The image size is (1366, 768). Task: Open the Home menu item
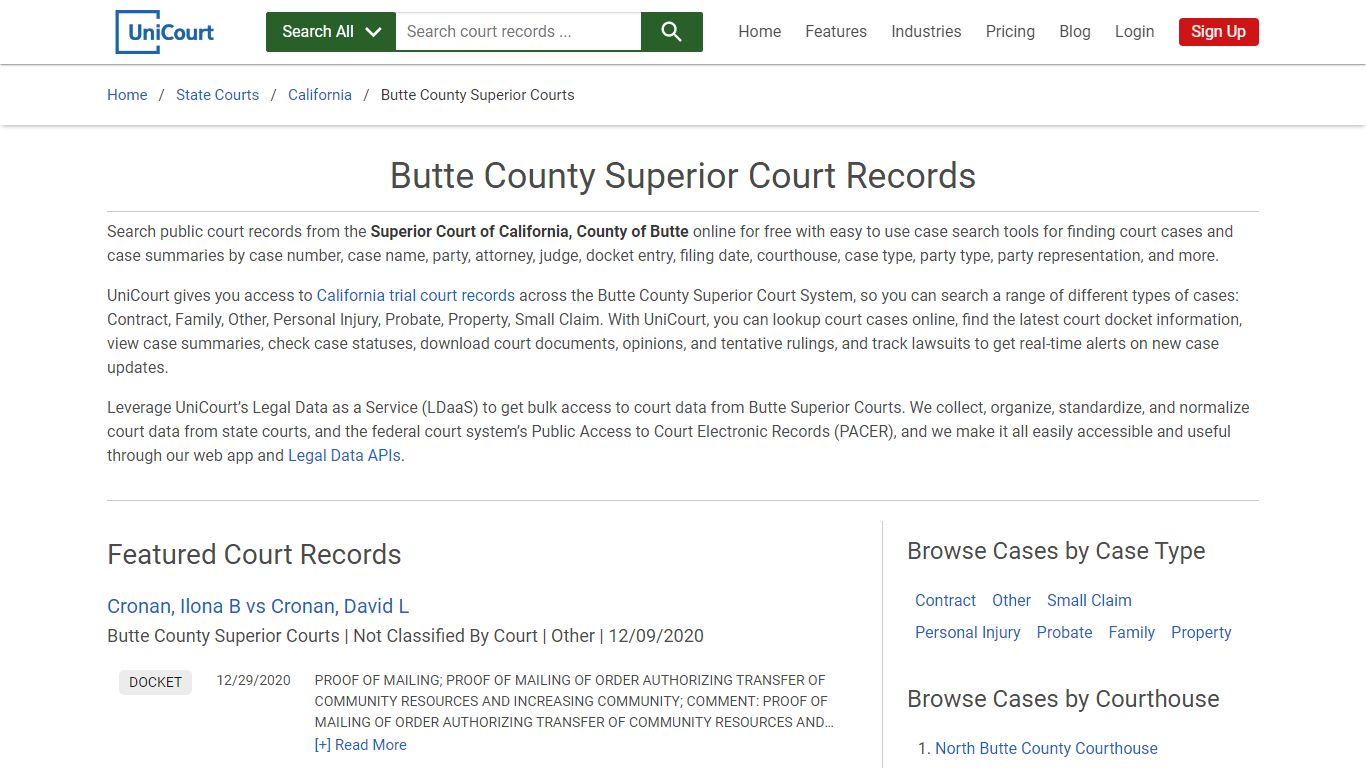(760, 32)
